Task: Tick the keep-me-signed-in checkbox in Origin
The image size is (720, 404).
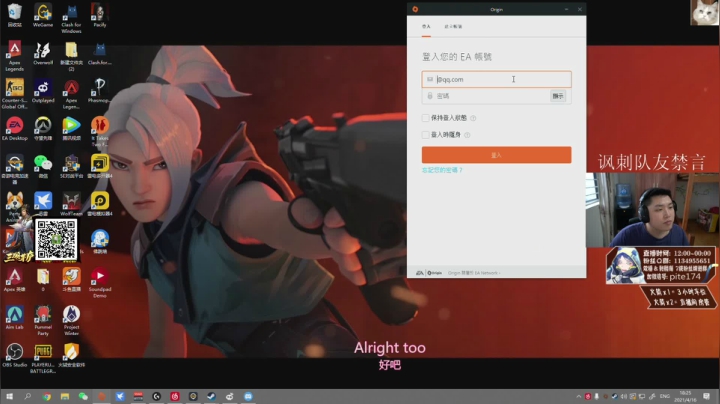Action: pyautogui.click(x=425, y=118)
